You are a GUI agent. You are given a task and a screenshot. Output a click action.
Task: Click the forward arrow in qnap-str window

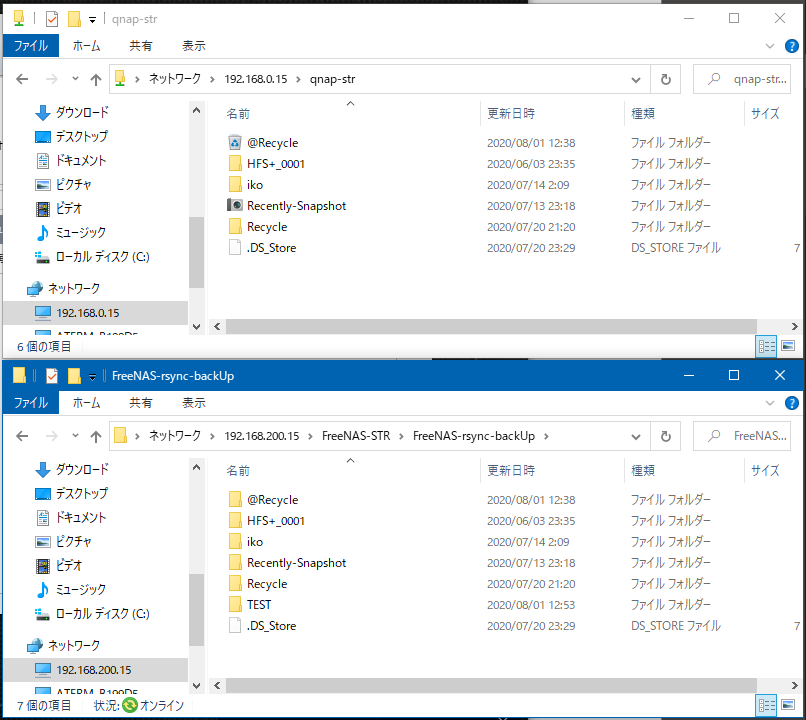[x=52, y=79]
